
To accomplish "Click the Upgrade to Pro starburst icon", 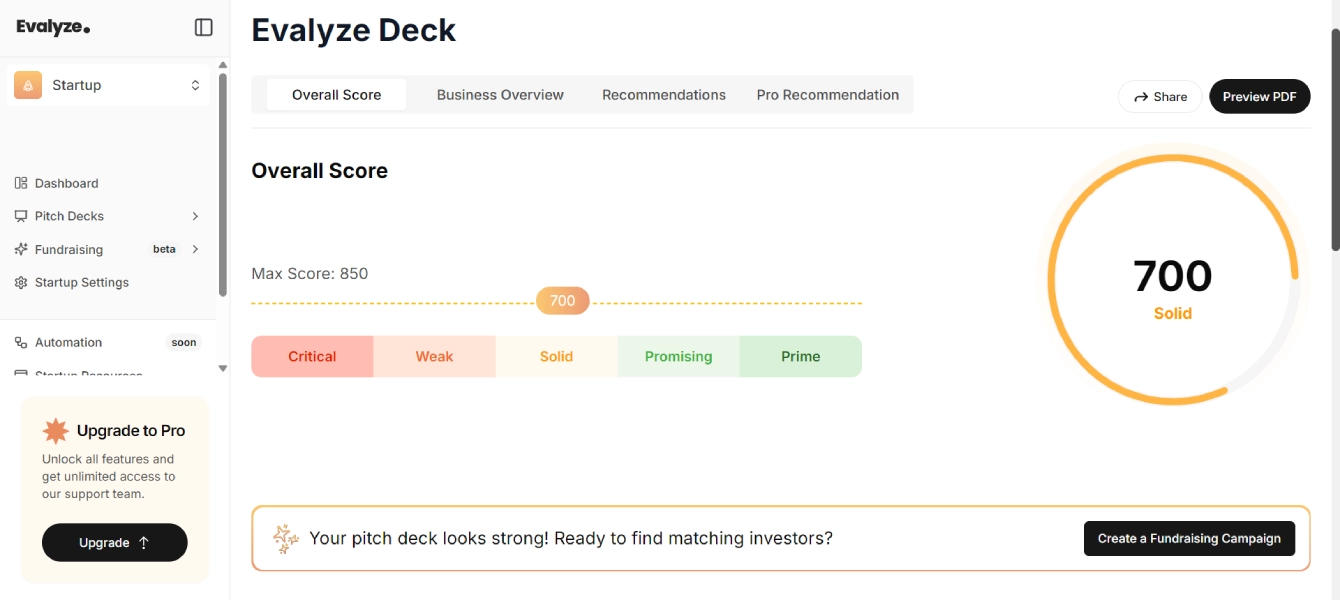I will pos(56,431).
